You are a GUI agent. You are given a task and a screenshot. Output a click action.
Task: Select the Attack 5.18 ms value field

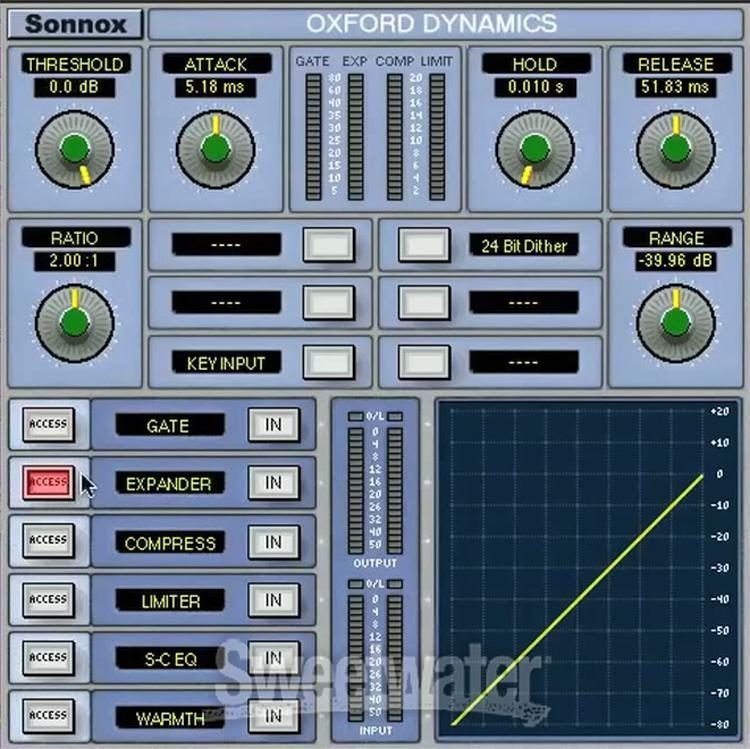215,88
